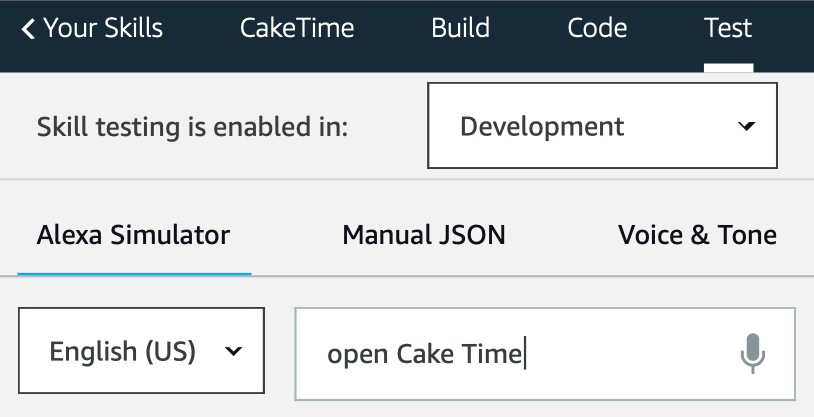
Task: Click the CakeTime skill name in header
Action: 297,29
